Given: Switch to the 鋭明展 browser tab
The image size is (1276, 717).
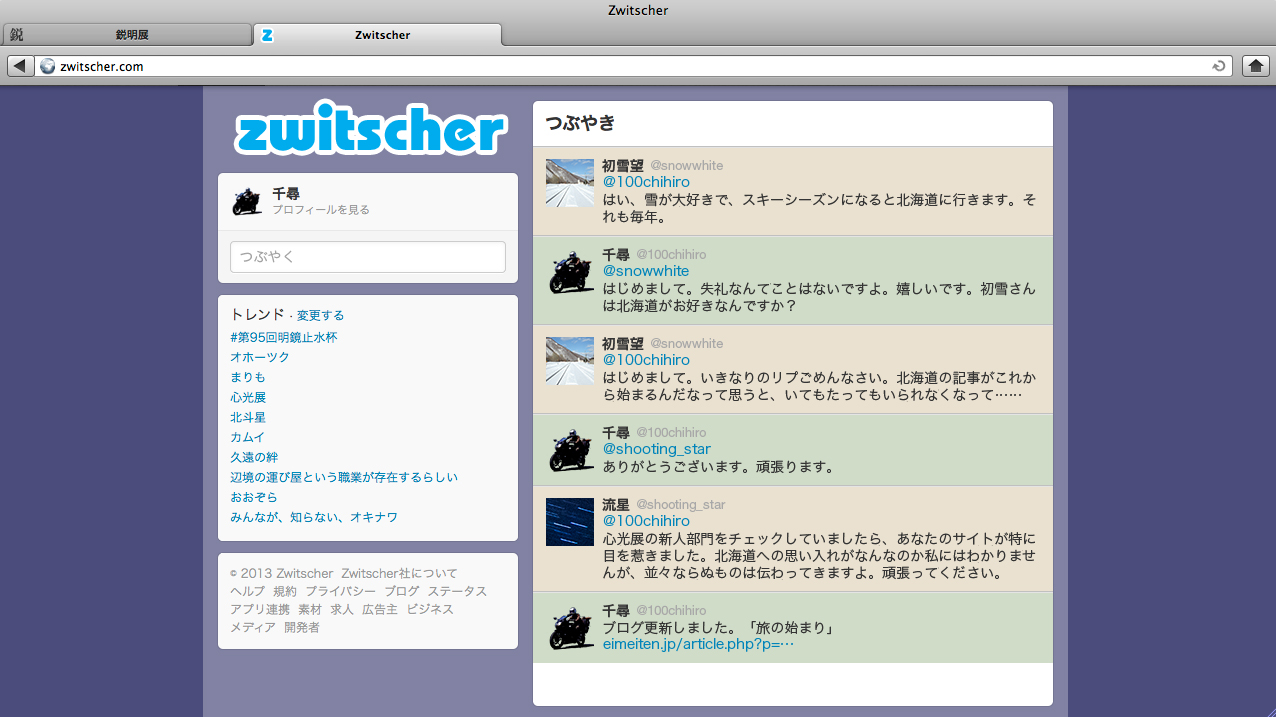Looking at the screenshot, I should (x=126, y=35).
